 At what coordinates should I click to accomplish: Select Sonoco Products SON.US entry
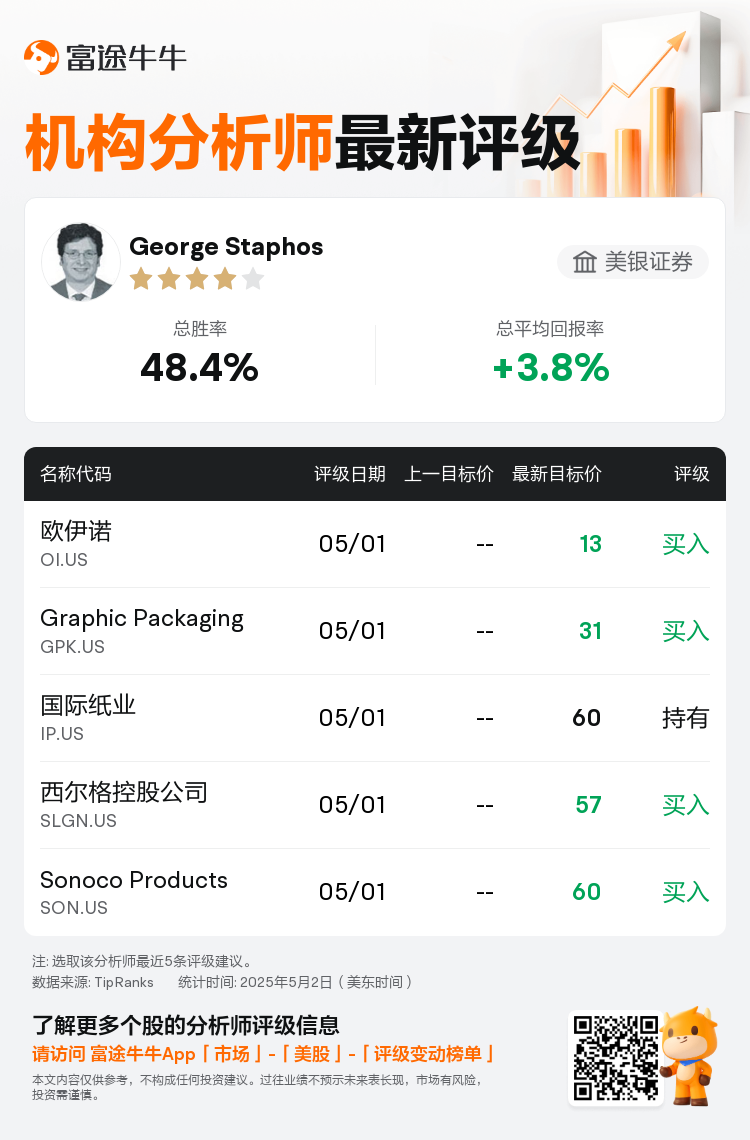375,892
